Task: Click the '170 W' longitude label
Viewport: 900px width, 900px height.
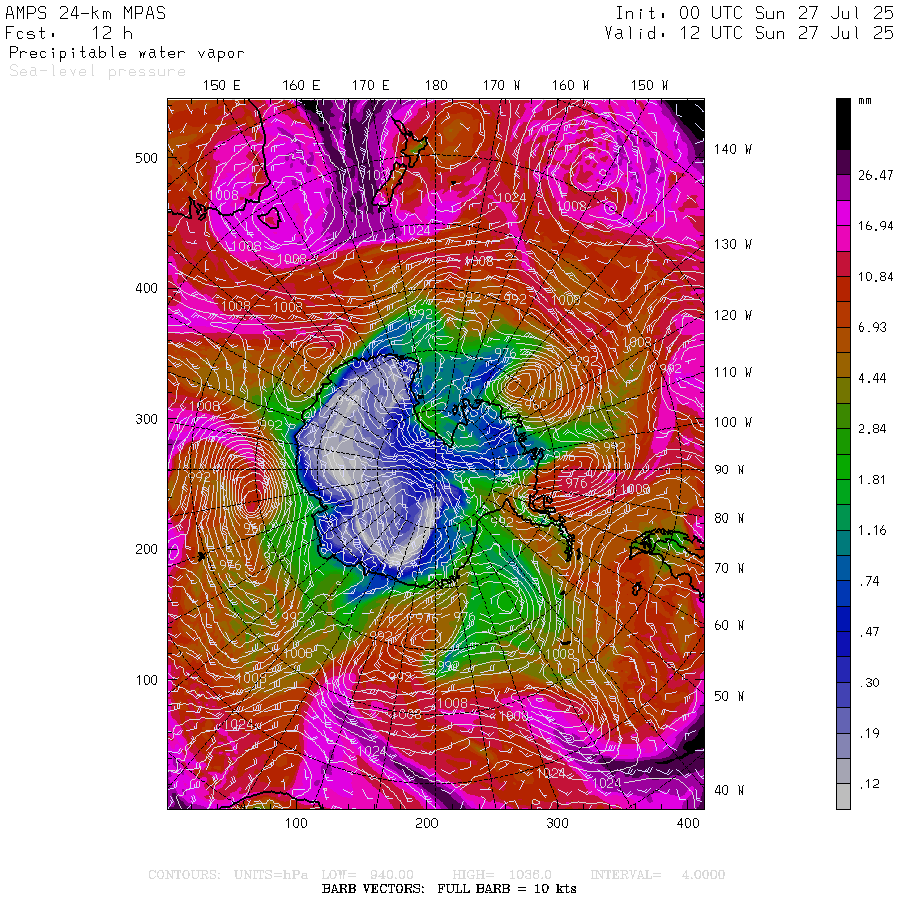Action: pyautogui.click(x=502, y=86)
